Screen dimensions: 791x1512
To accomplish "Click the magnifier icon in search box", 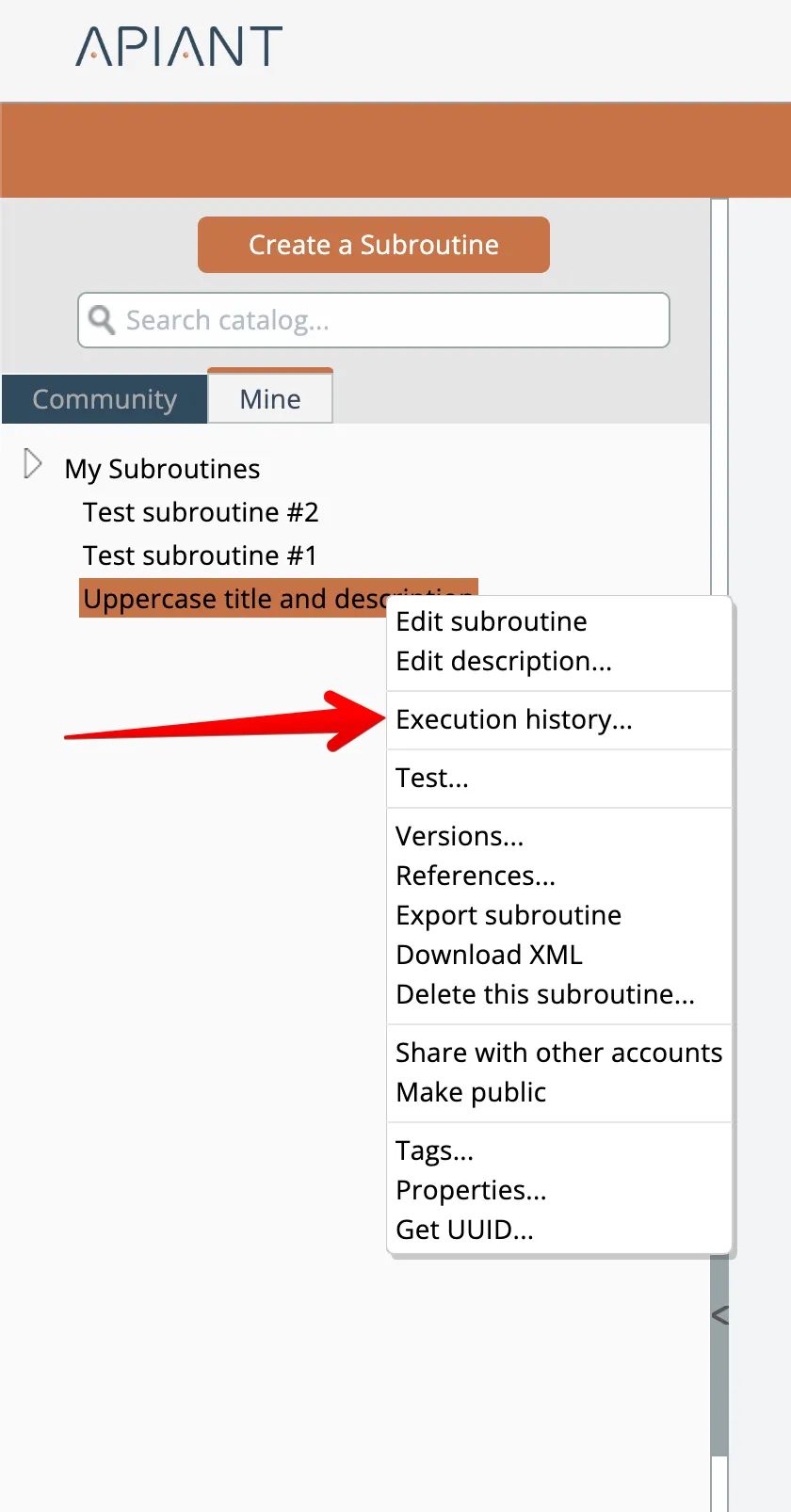I will [x=101, y=320].
